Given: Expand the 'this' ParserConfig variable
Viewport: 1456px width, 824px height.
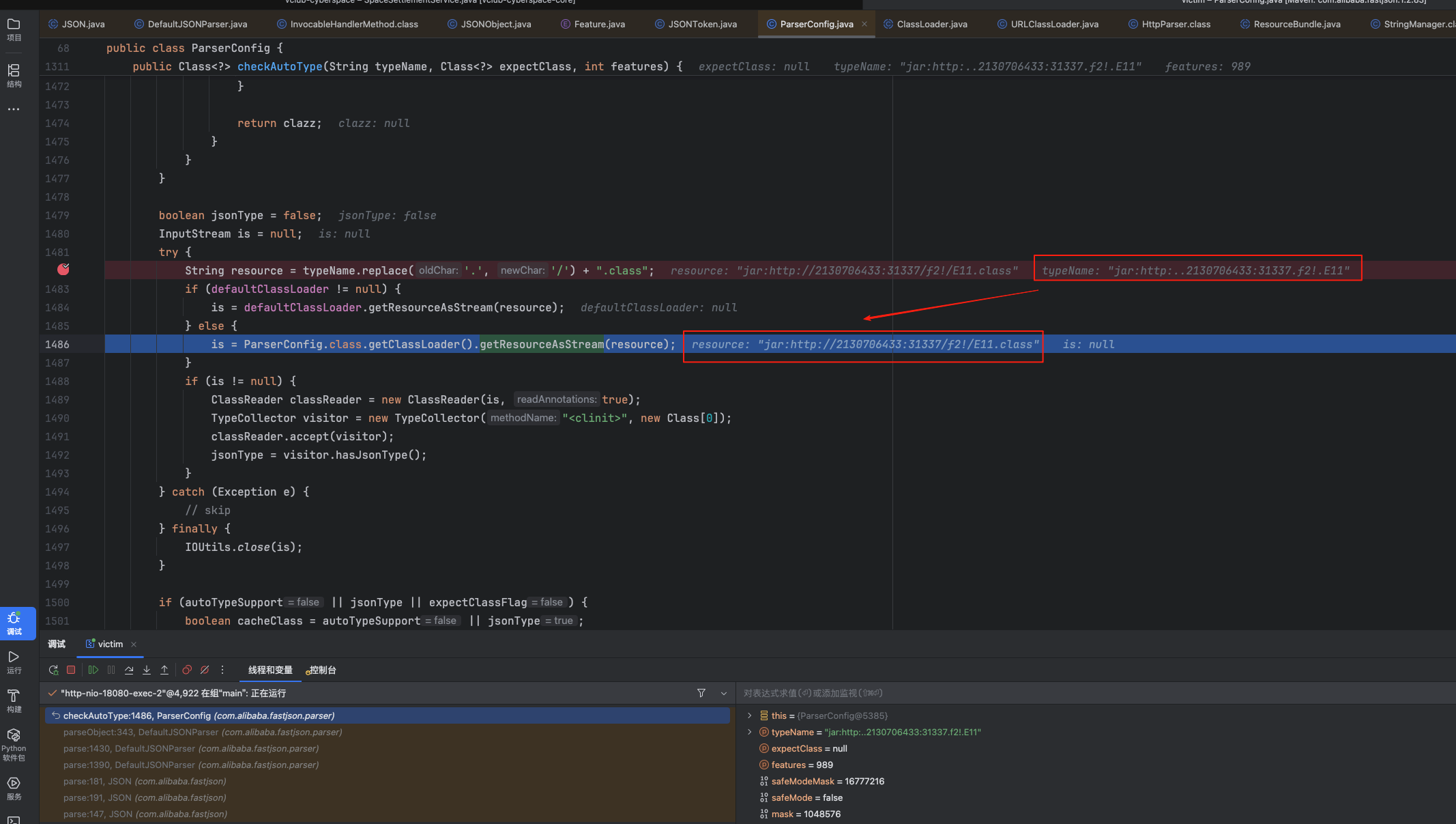Looking at the screenshot, I should pyautogui.click(x=750, y=715).
